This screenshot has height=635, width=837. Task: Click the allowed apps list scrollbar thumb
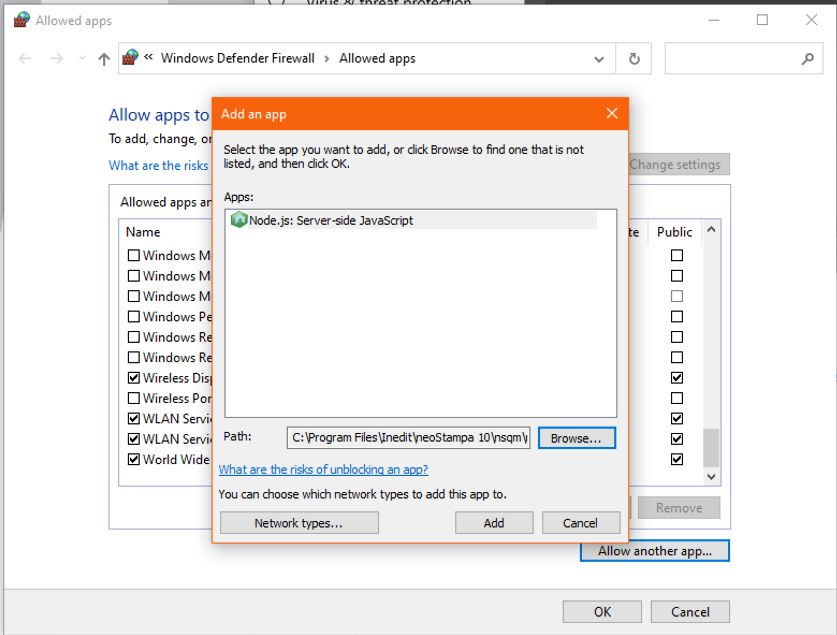tap(711, 448)
